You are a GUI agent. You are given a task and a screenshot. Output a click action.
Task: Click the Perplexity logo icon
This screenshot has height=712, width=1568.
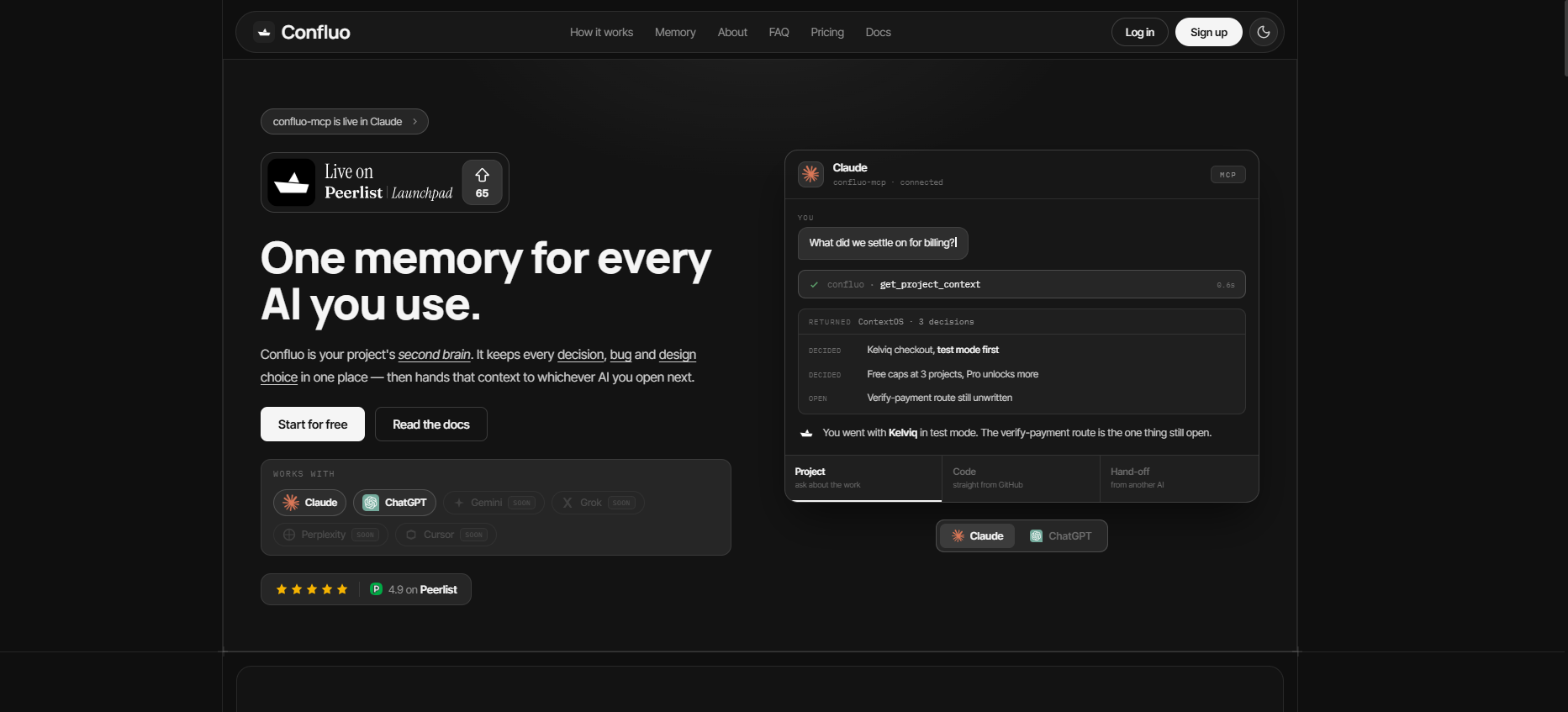[x=289, y=535]
